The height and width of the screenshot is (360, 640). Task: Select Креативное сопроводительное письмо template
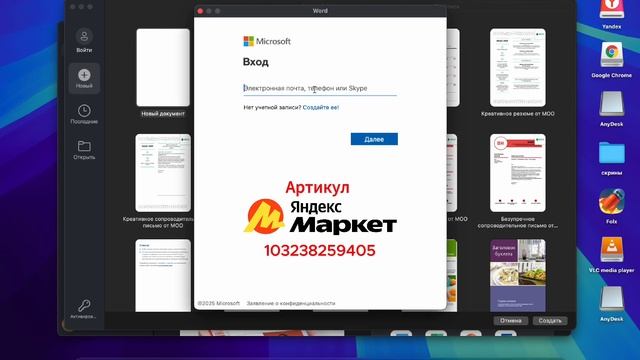coord(163,173)
